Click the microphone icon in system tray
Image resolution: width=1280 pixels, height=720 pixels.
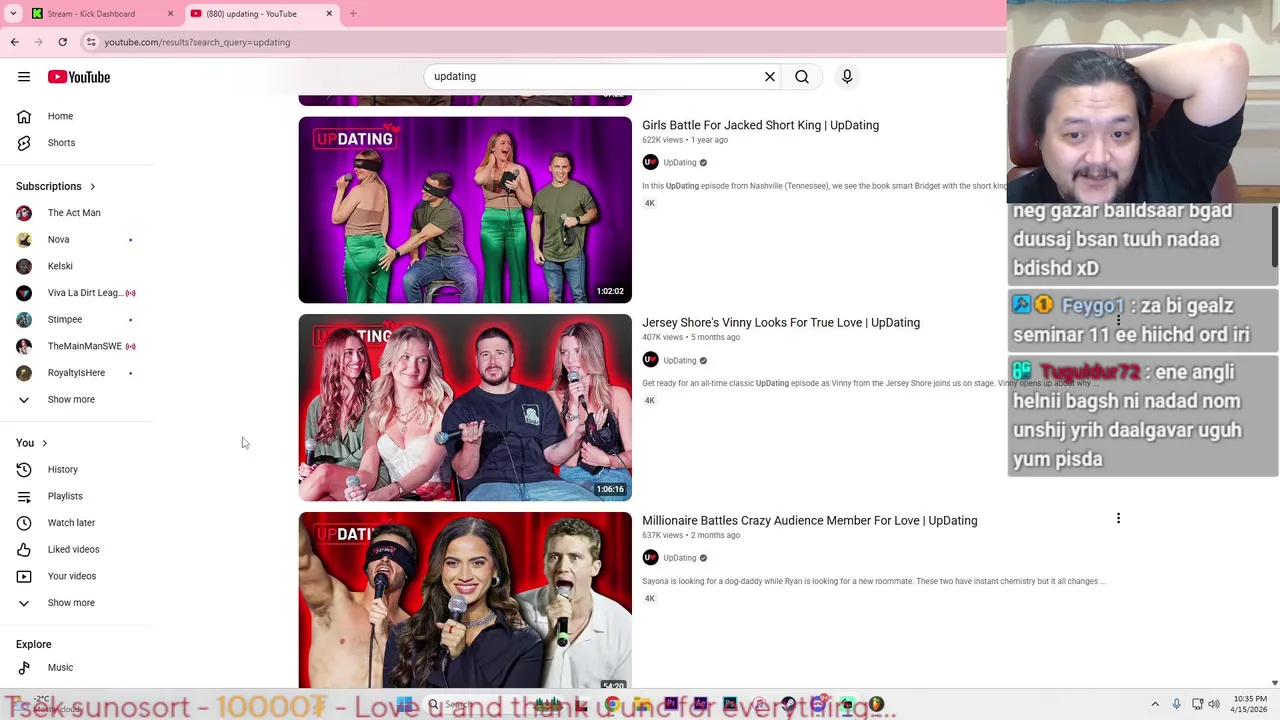(x=1176, y=704)
